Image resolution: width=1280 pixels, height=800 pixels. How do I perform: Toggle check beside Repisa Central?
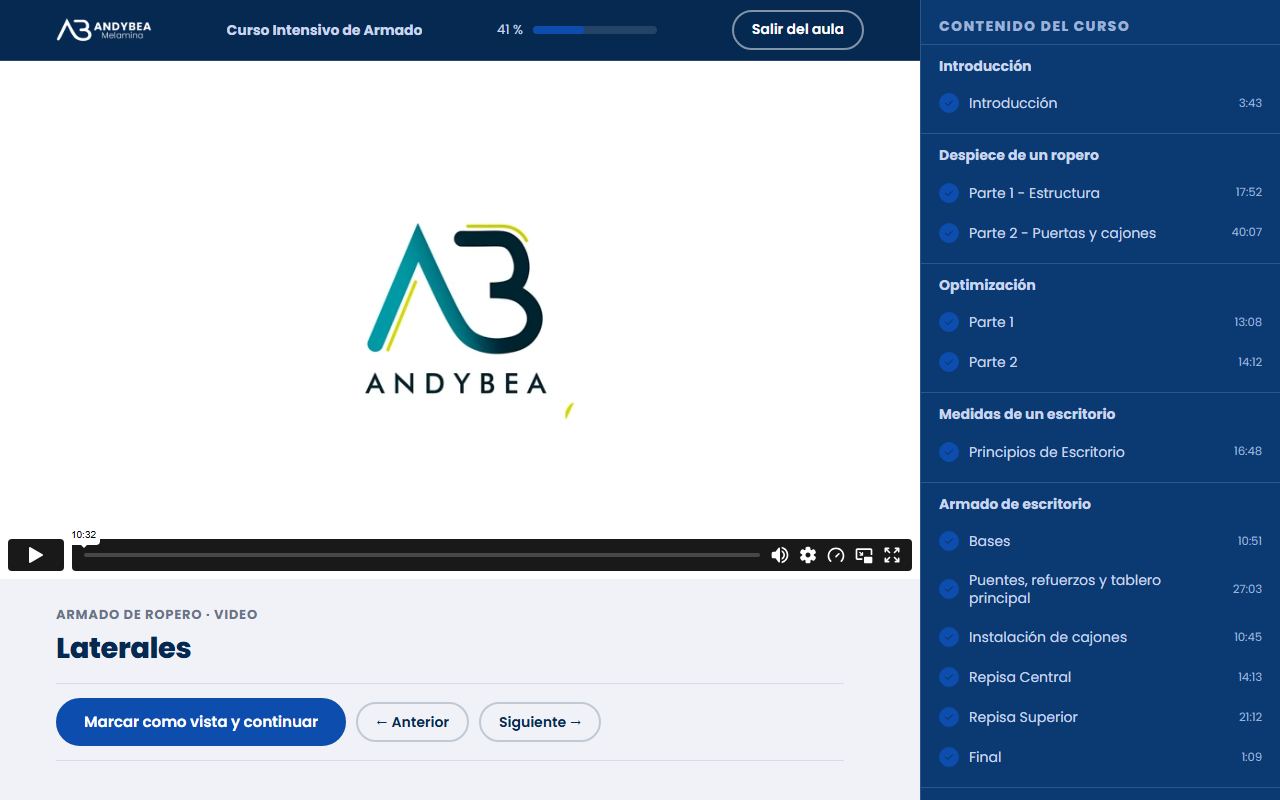[x=949, y=677]
